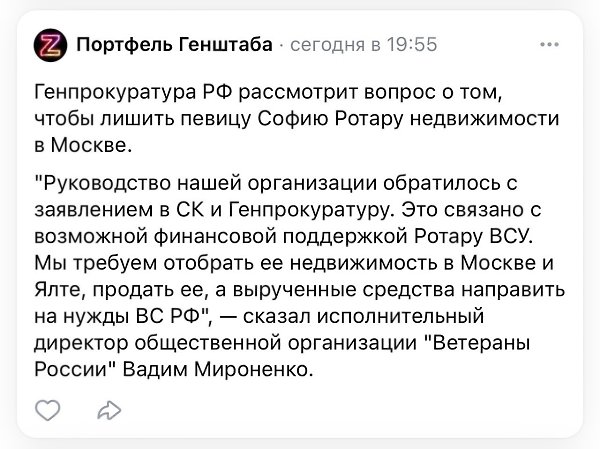Click the name Софию Ротару in text

[x=331, y=119]
